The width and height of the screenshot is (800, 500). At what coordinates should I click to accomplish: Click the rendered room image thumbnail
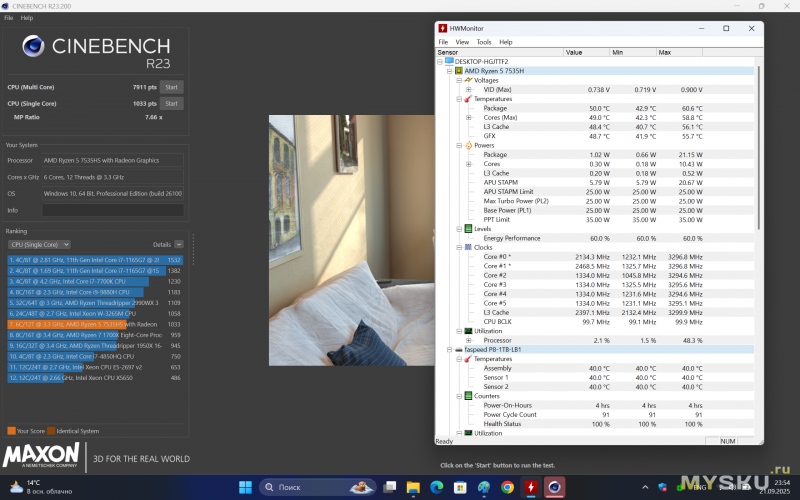pos(352,240)
